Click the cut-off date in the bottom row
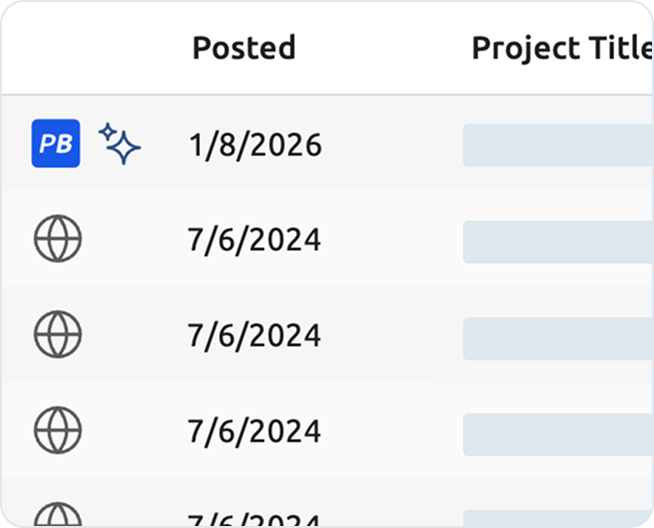Screen dimensions: 654x528 (x=254, y=519)
